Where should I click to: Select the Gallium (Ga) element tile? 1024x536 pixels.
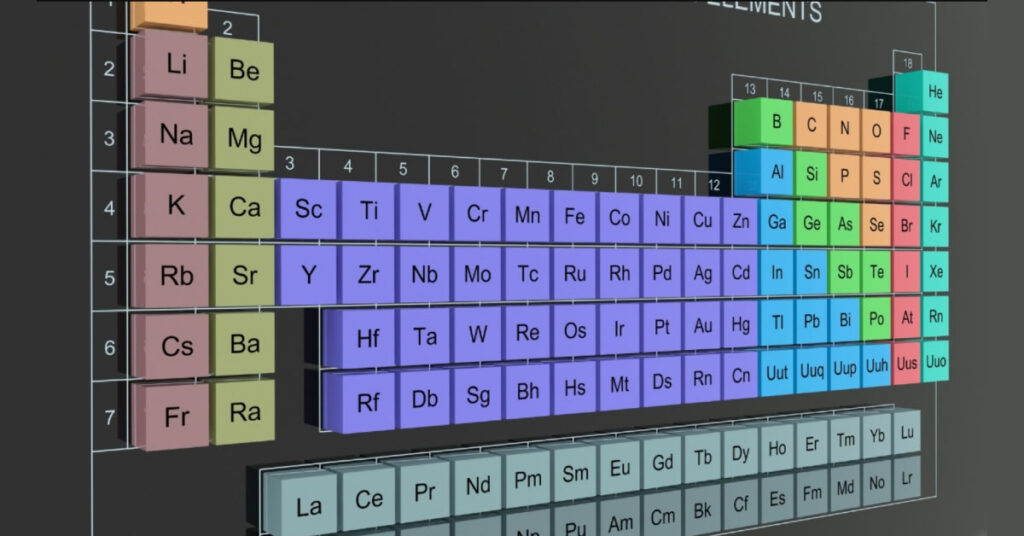click(x=776, y=223)
